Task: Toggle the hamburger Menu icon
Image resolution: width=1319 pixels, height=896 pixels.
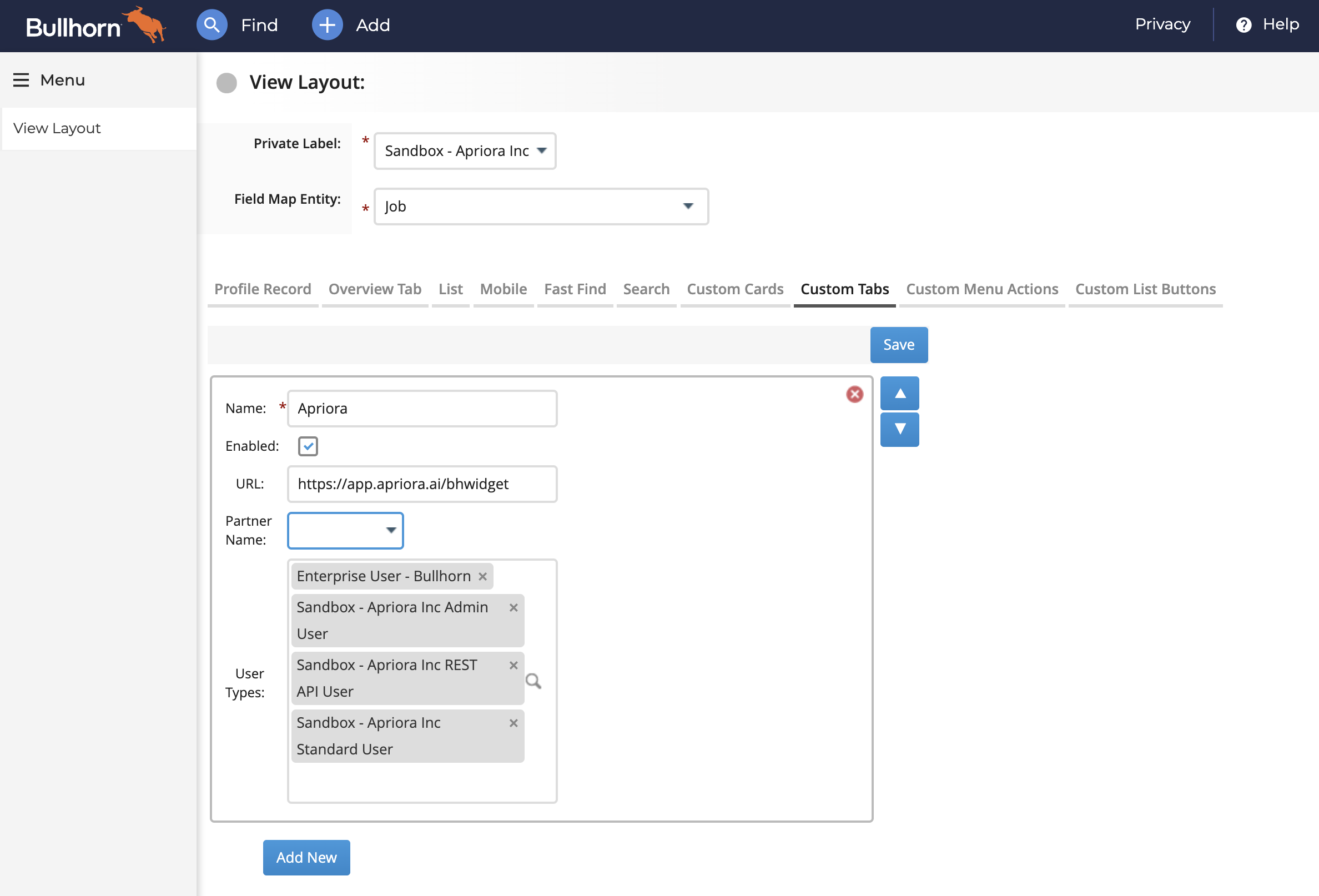Action: (21, 80)
